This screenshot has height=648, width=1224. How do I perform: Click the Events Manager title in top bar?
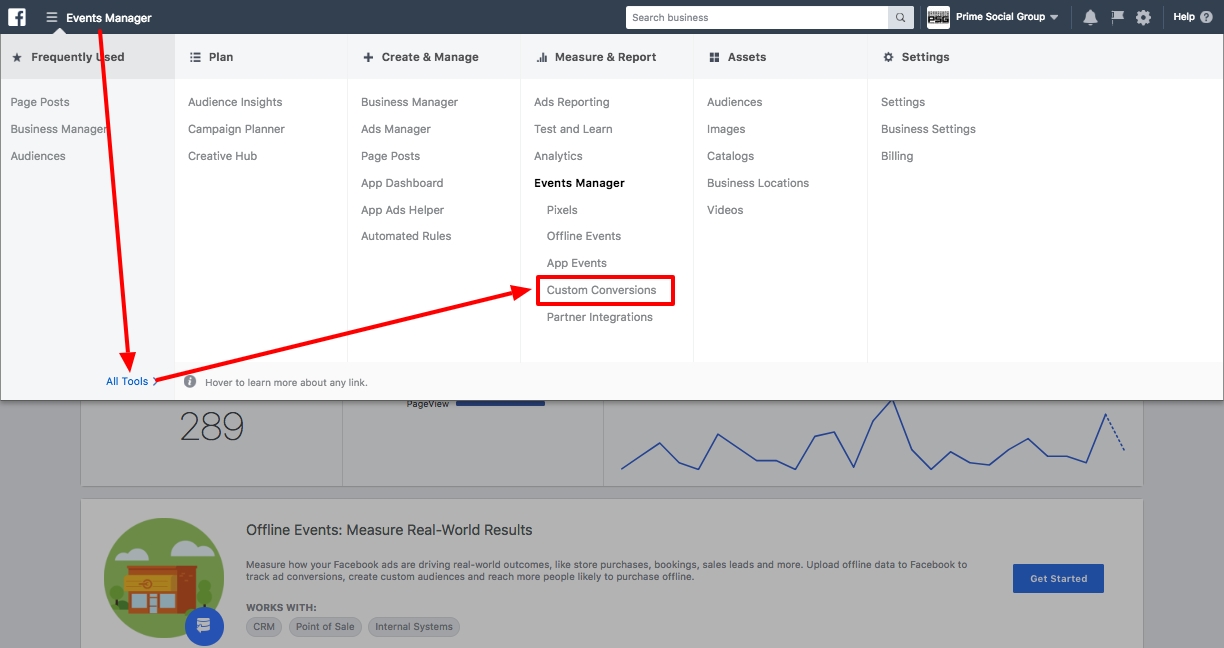point(109,18)
